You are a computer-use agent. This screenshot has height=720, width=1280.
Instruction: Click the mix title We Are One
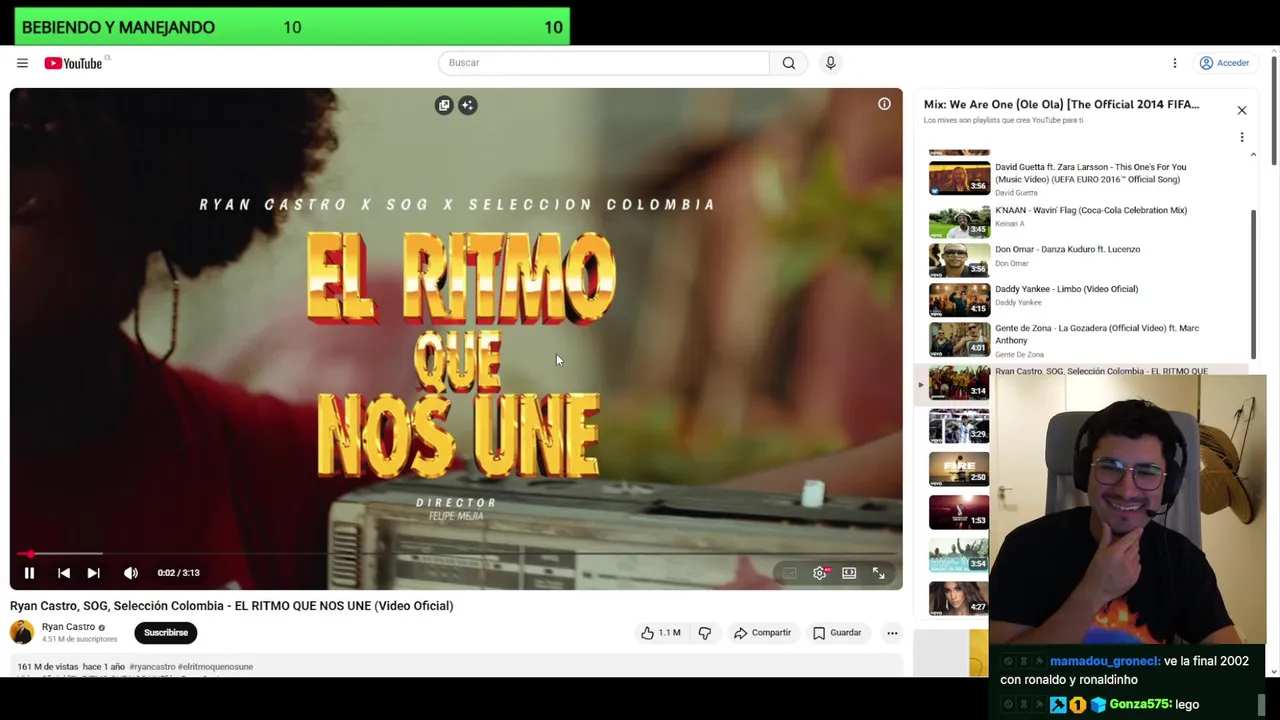1061,104
